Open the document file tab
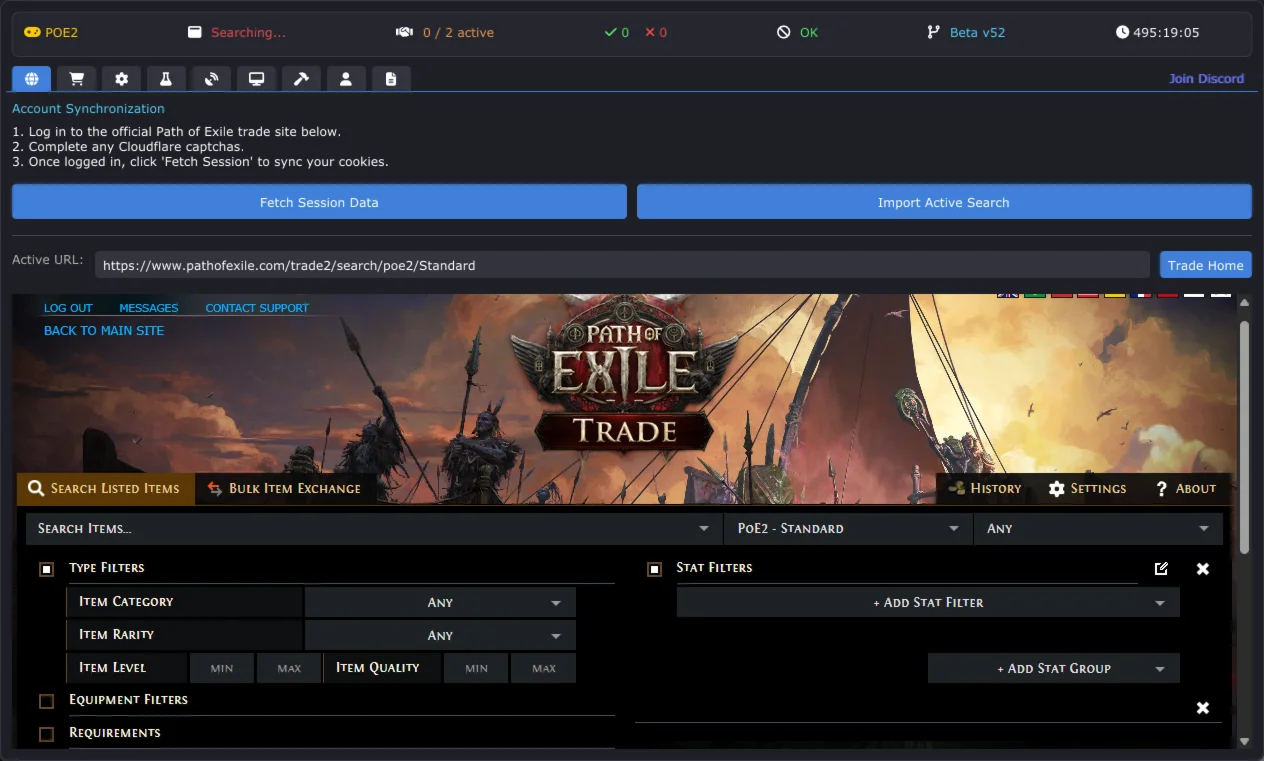This screenshot has width=1264, height=761. [391, 79]
